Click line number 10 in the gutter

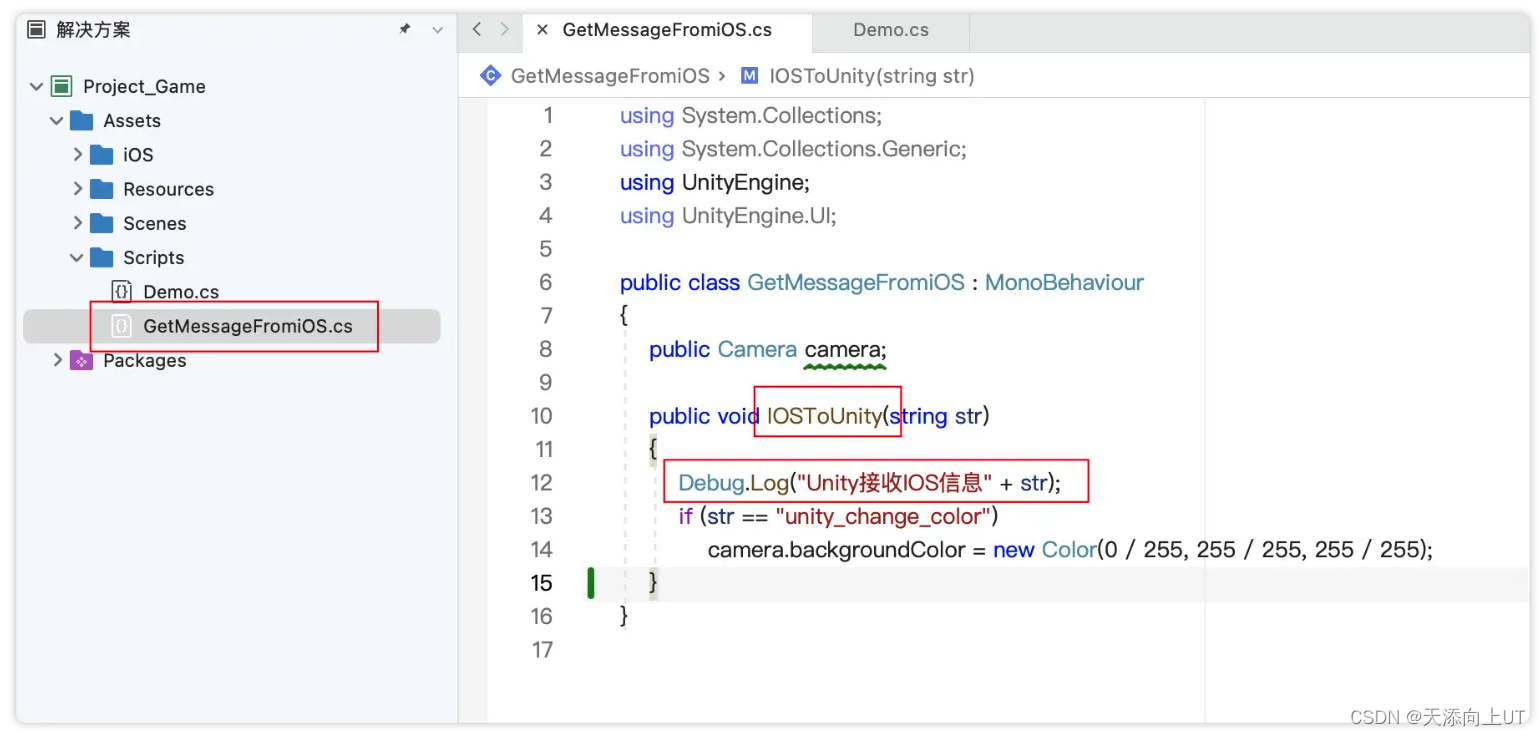click(541, 416)
